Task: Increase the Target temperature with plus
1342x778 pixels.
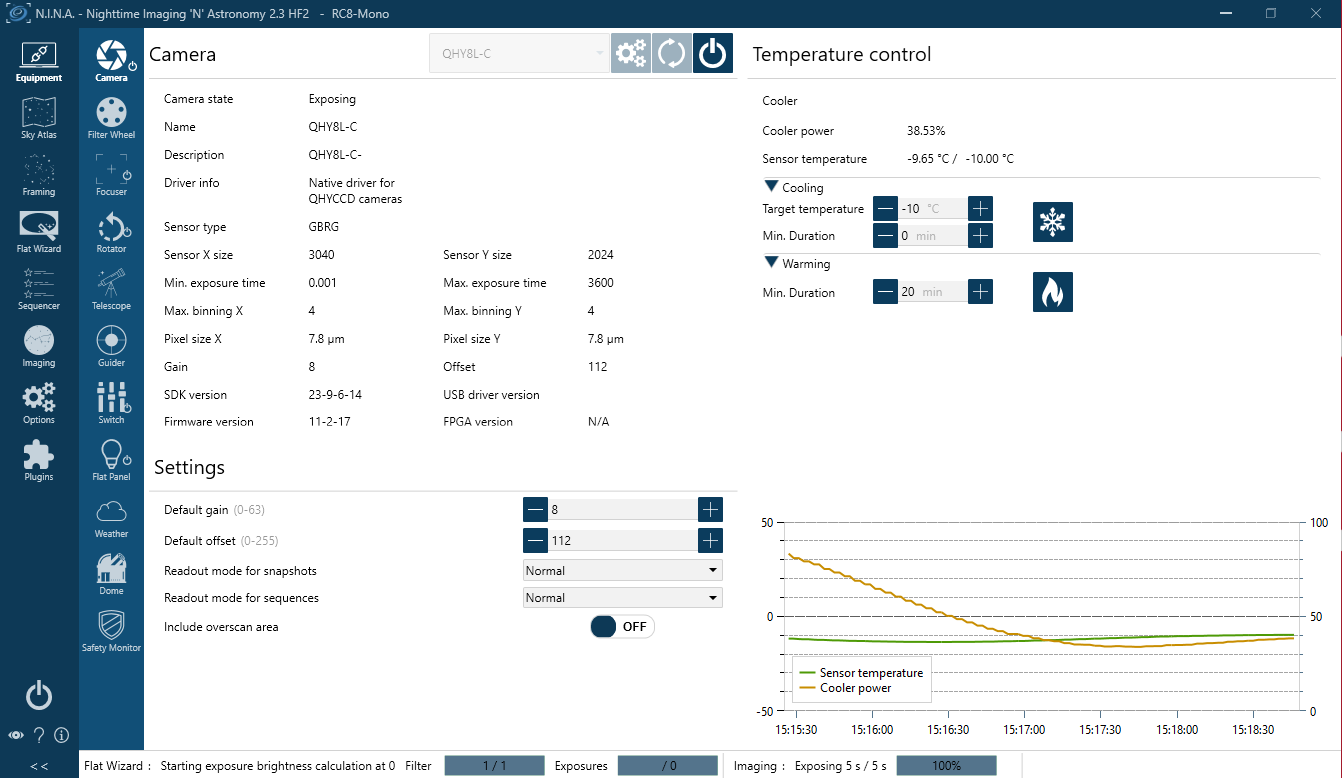Action: tap(981, 209)
